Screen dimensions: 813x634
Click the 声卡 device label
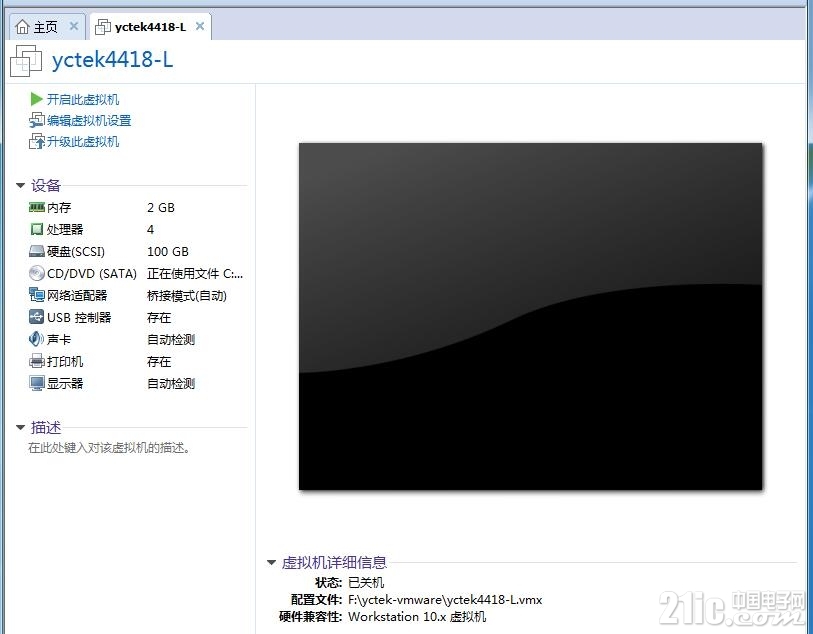[59, 340]
